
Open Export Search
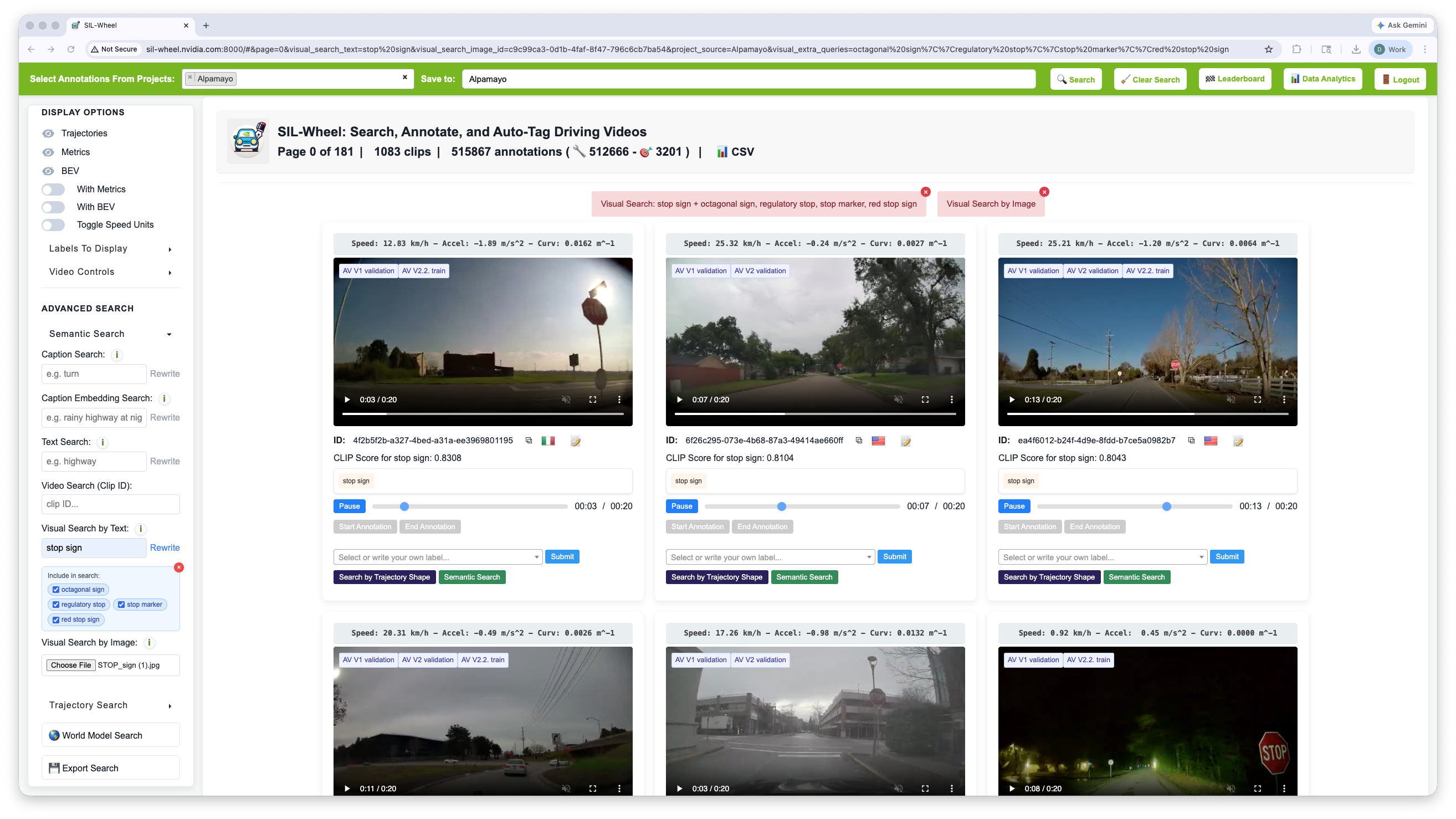[x=110, y=768]
